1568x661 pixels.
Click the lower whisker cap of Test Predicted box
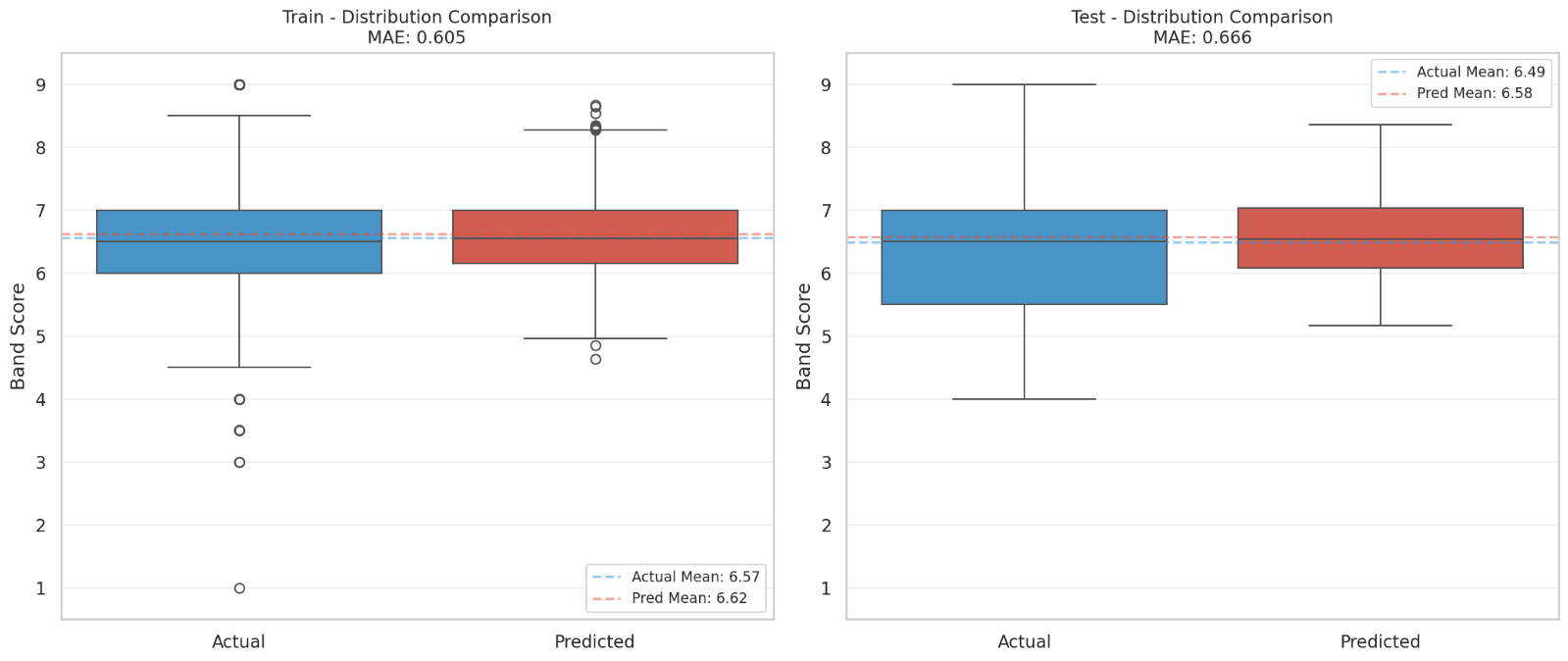(x=1380, y=326)
